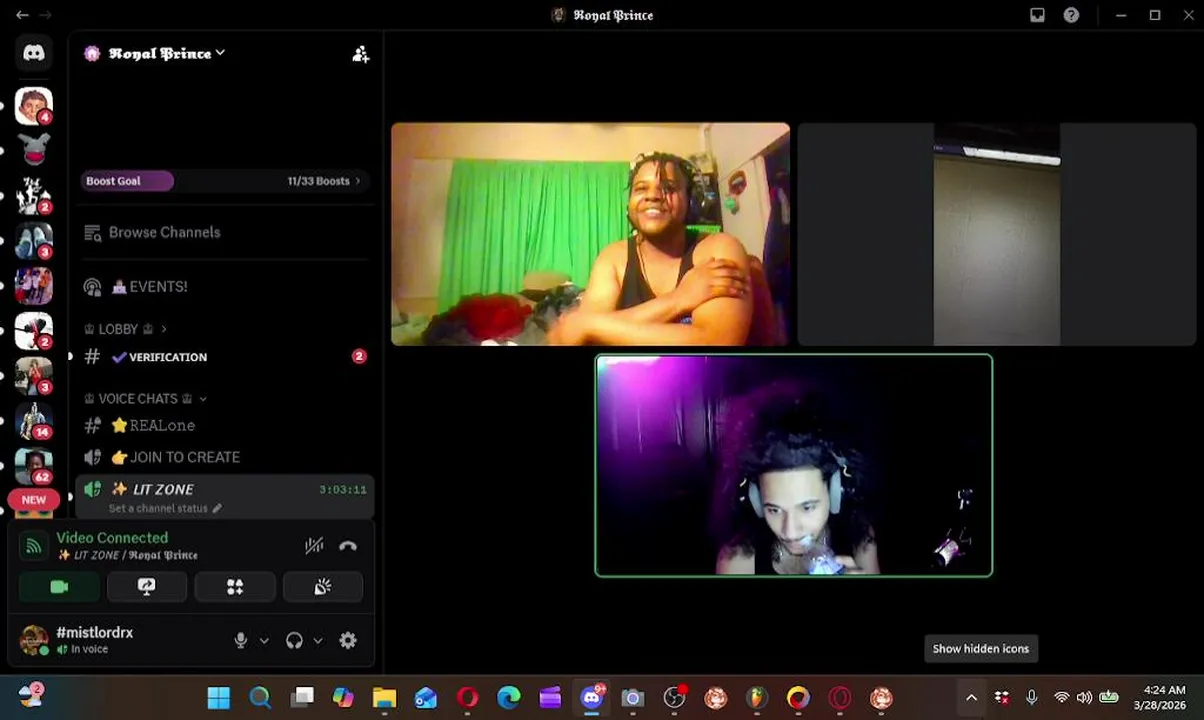
Task: Click Set a channel status
Action: [165, 508]
